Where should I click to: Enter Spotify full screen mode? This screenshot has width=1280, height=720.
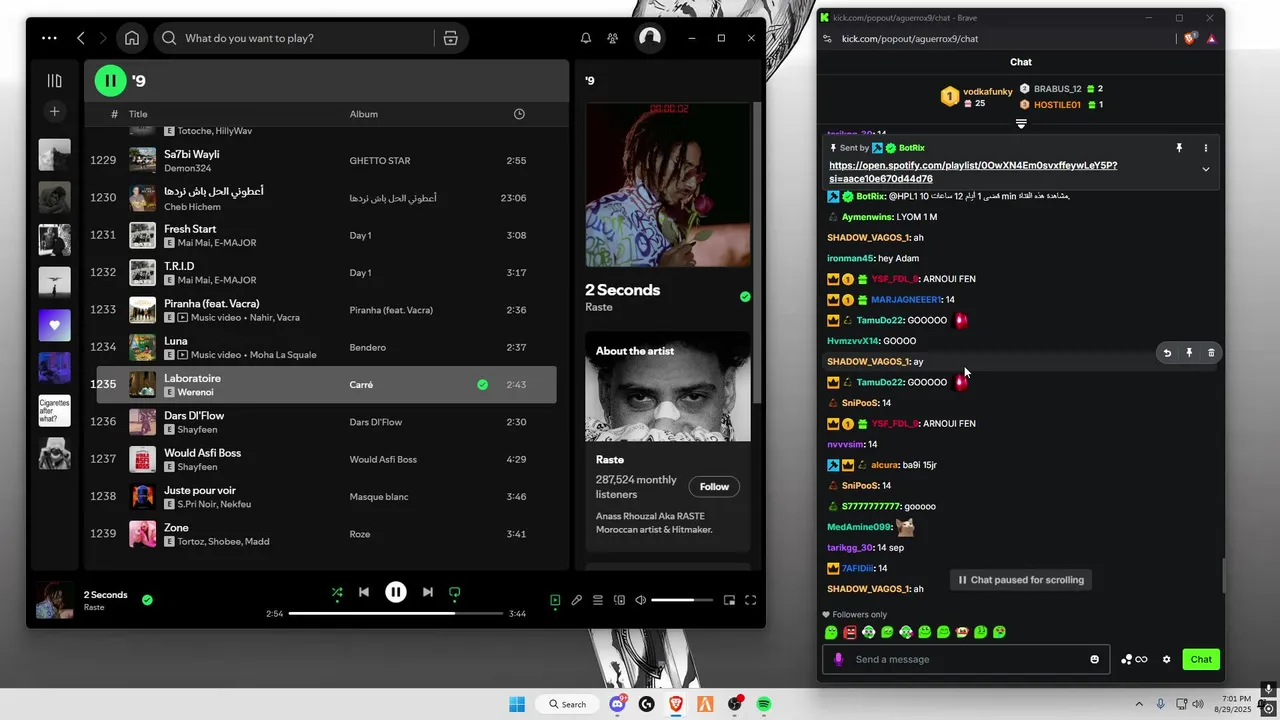pos(750,600)
